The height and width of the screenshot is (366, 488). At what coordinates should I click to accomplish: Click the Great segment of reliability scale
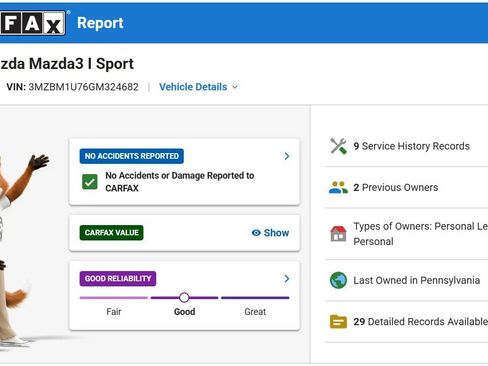(255, 298)
